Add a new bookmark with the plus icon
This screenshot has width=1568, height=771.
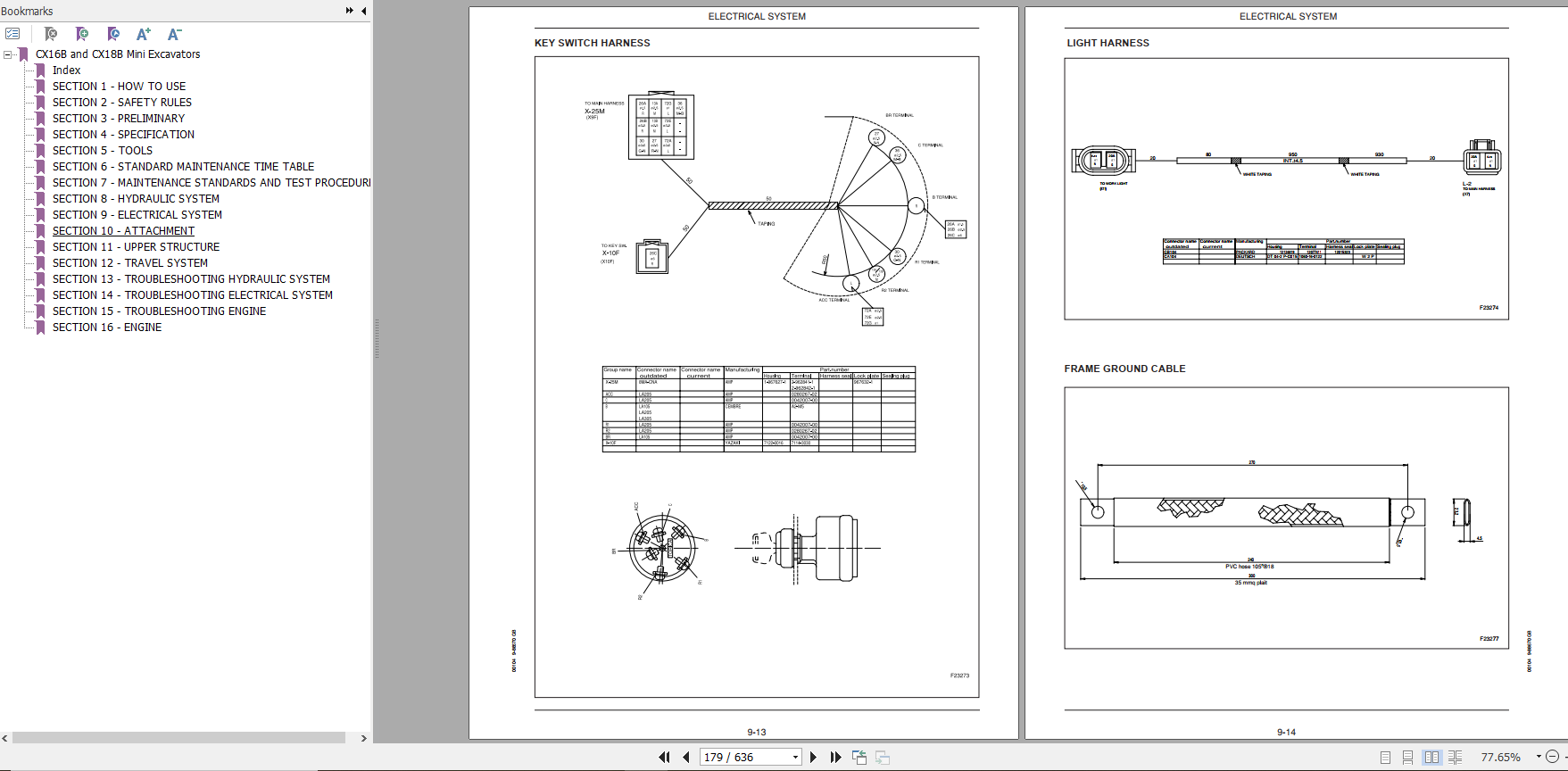point(82,34)
